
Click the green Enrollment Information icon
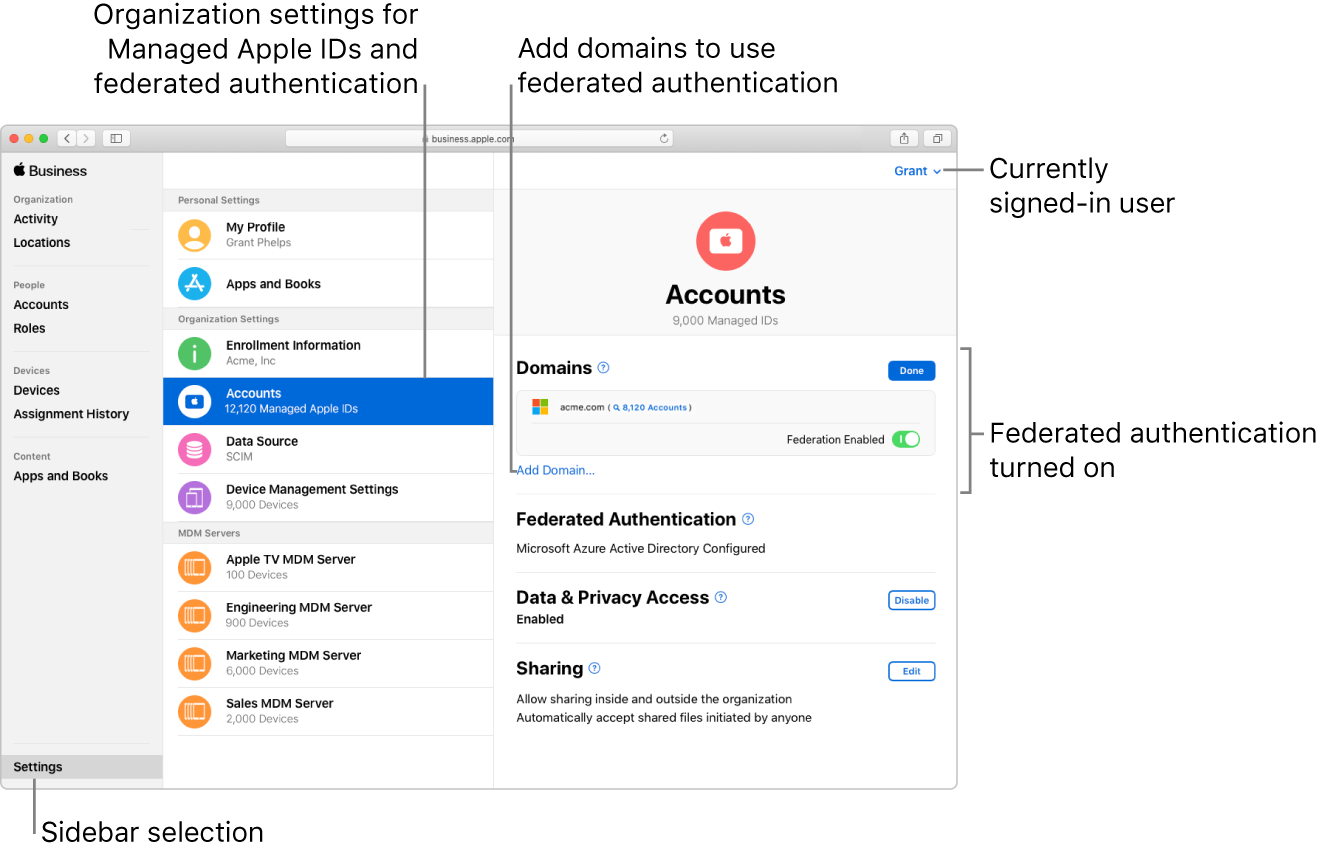tap(194, 353)
